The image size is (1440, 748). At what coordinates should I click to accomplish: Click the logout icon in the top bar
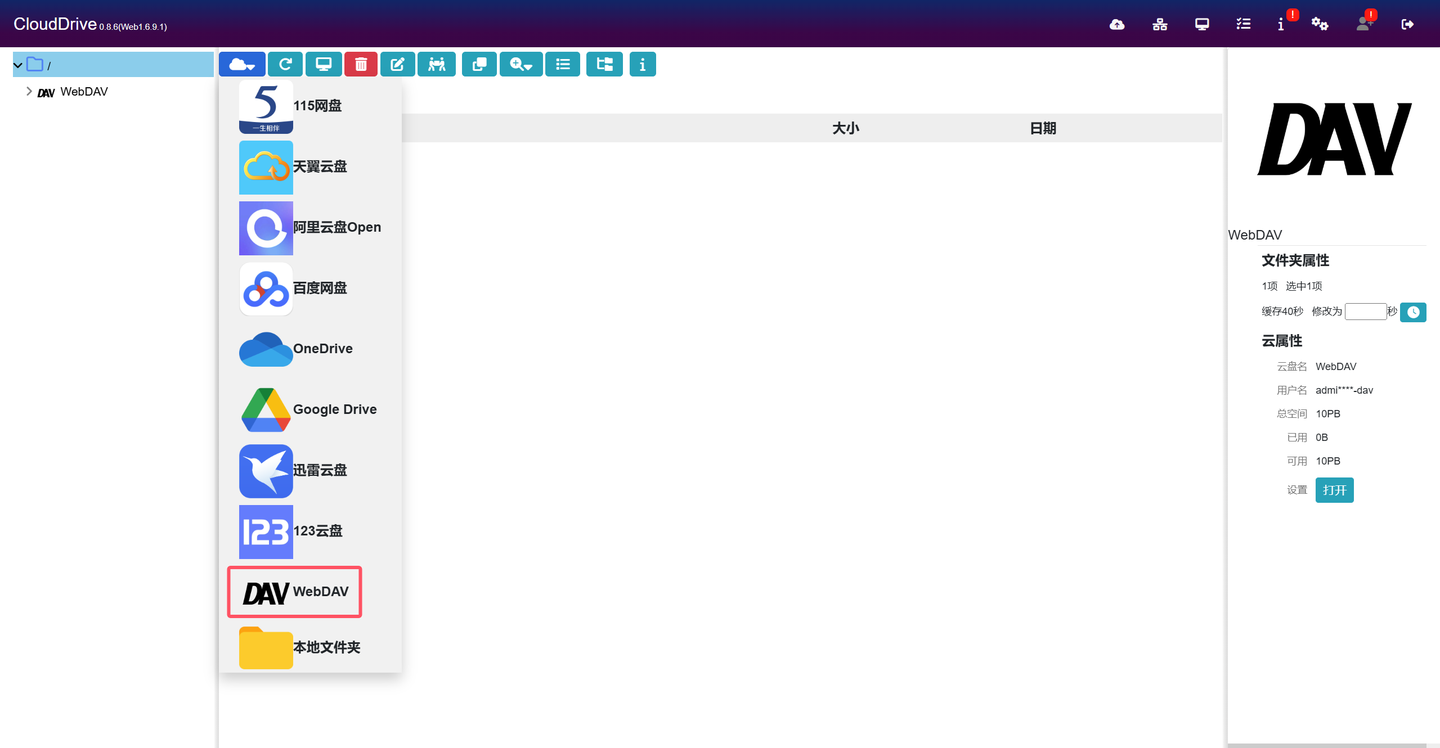[x=1407, y=23]
